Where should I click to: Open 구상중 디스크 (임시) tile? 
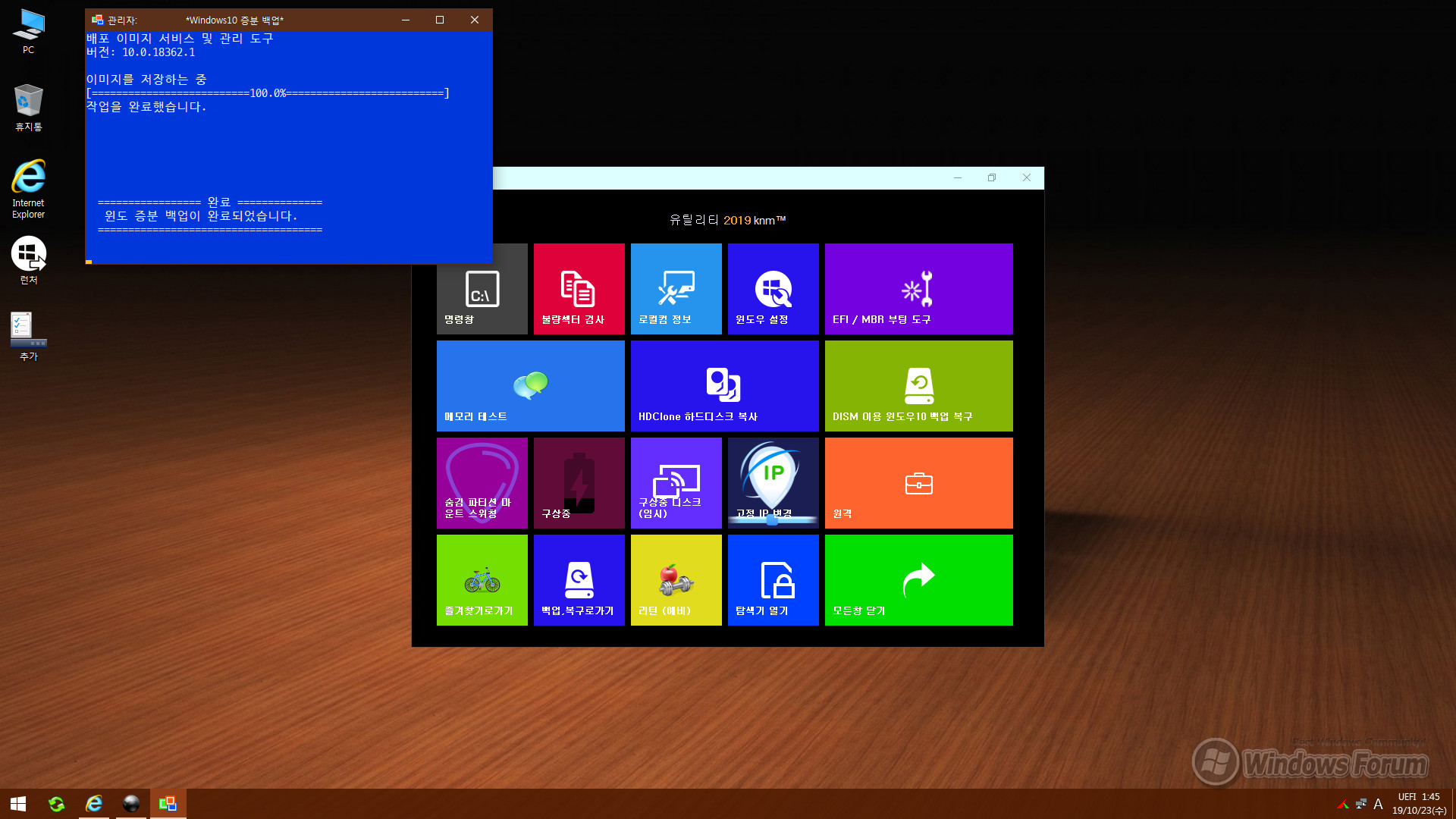point(676,483)
